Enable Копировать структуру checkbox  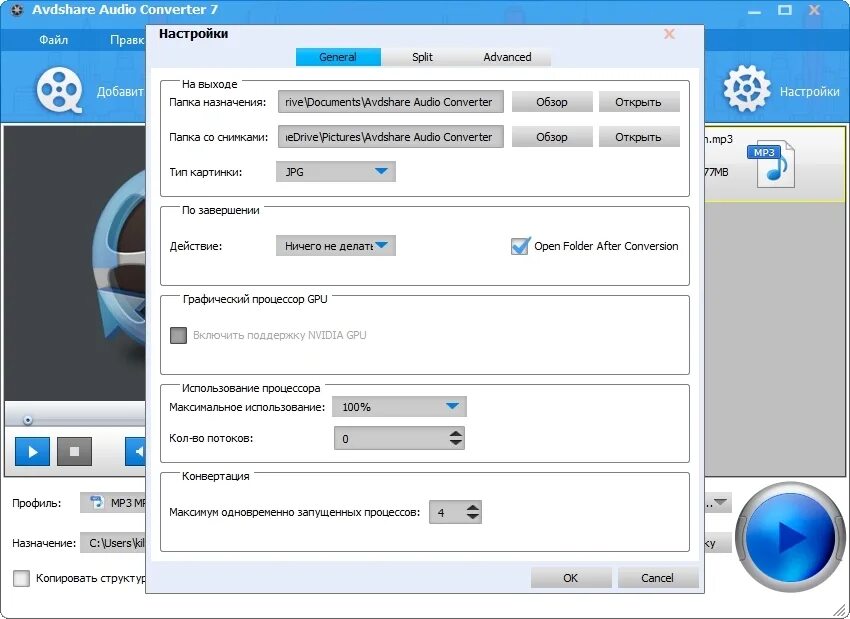[21, 578]
